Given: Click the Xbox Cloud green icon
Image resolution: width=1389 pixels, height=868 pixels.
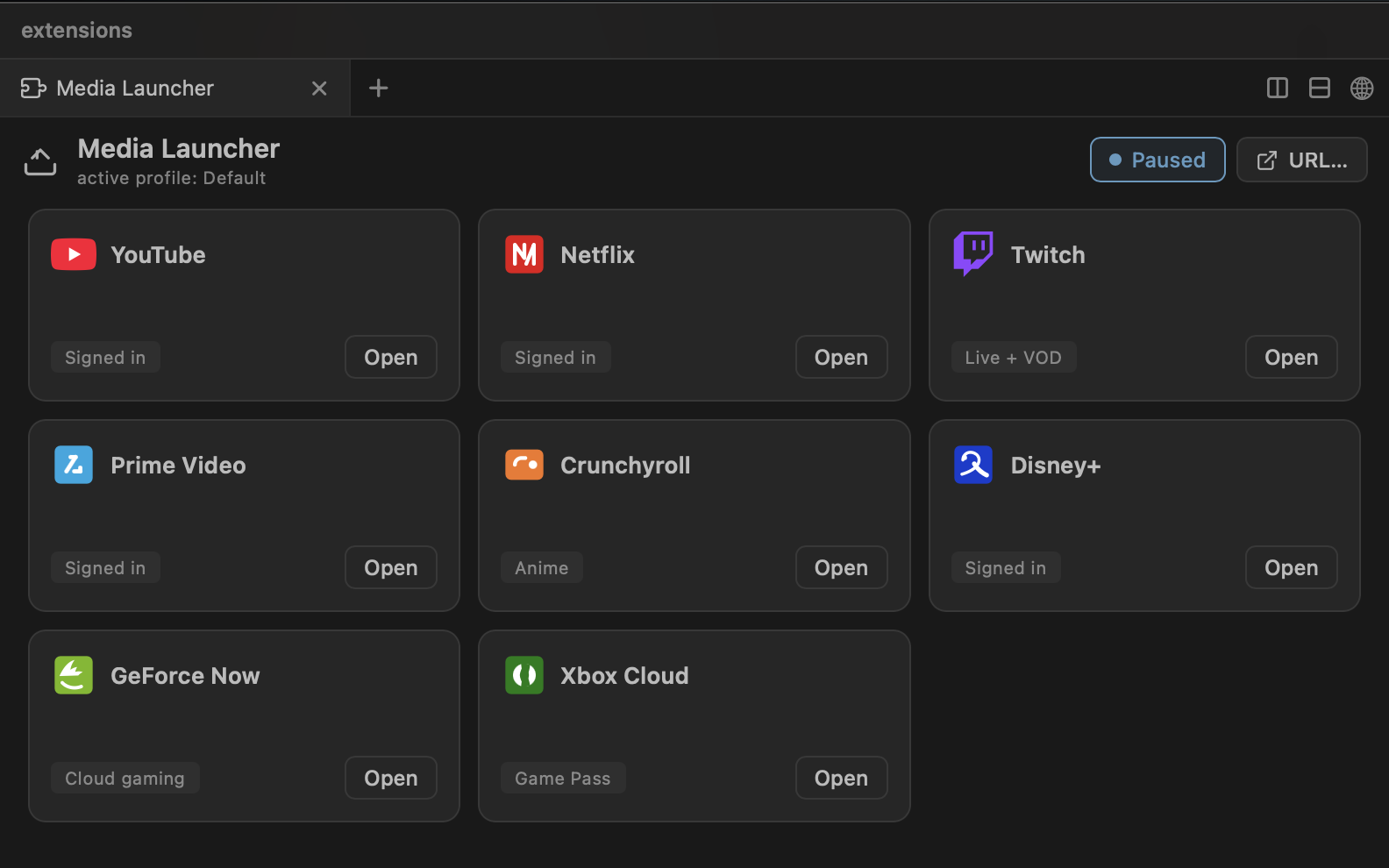Looking at the screenshot, I should click(524, 675).
